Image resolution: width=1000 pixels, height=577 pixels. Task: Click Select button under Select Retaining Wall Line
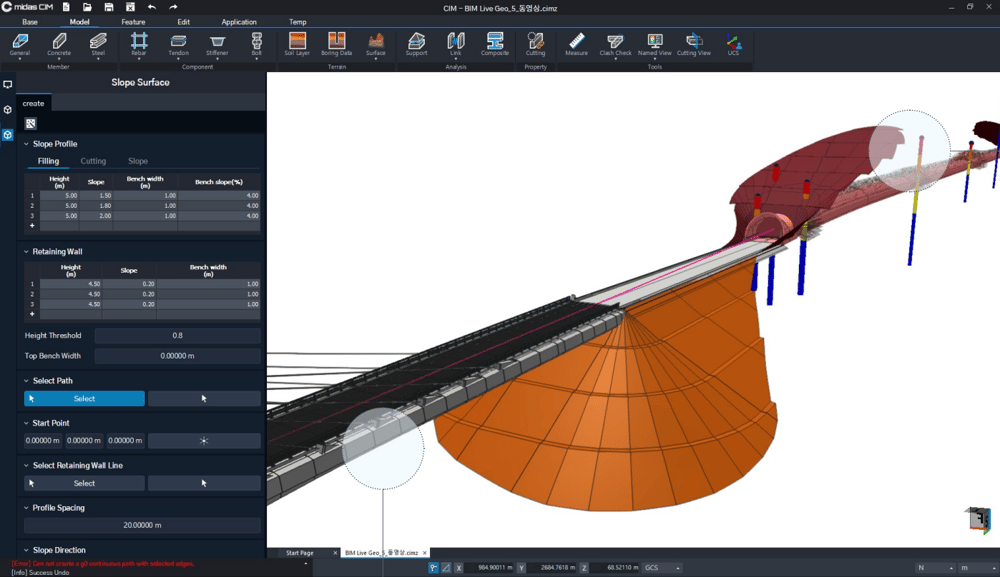click(84, 483)
